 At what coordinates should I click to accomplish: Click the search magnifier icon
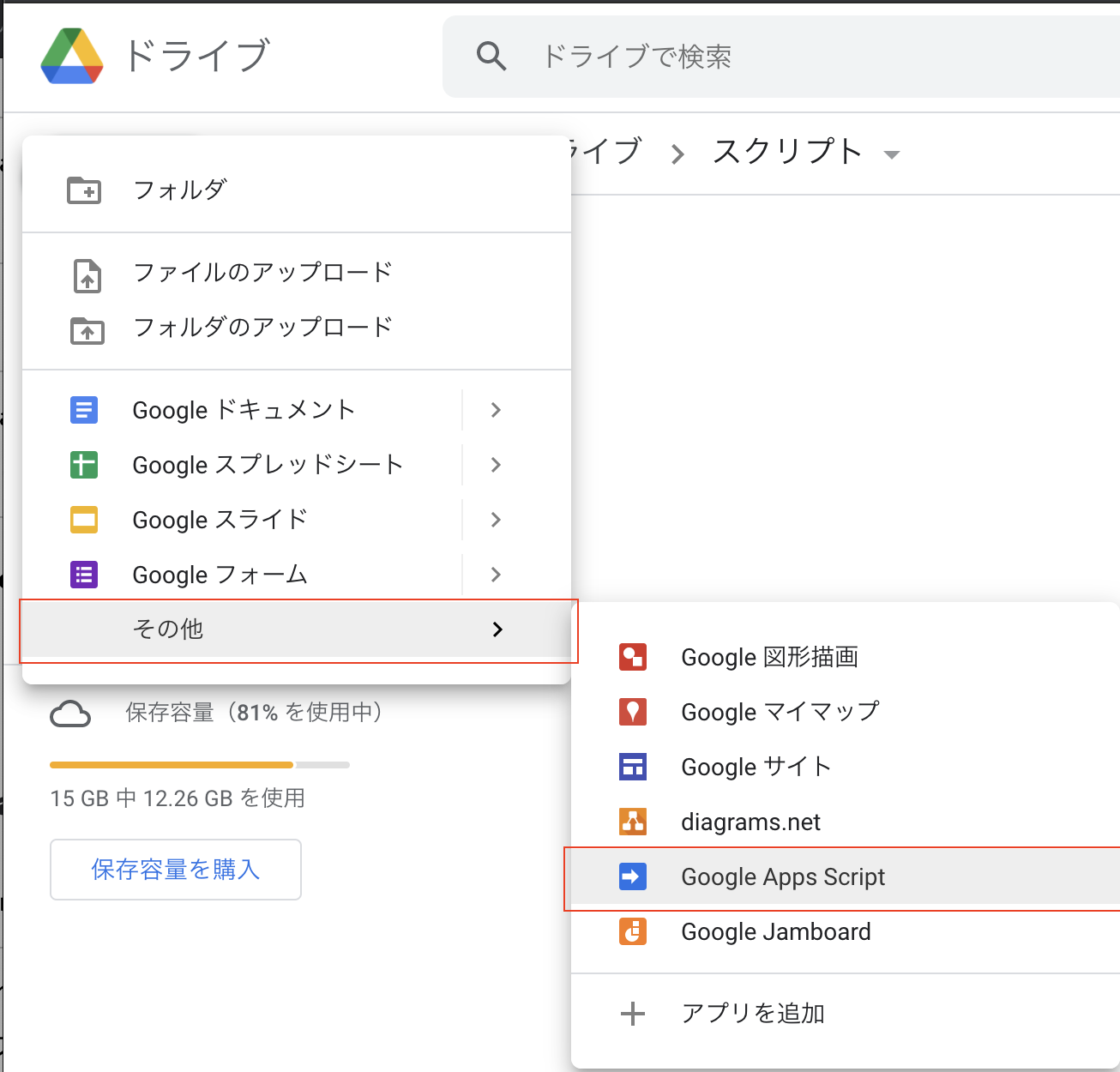point(491,57)
